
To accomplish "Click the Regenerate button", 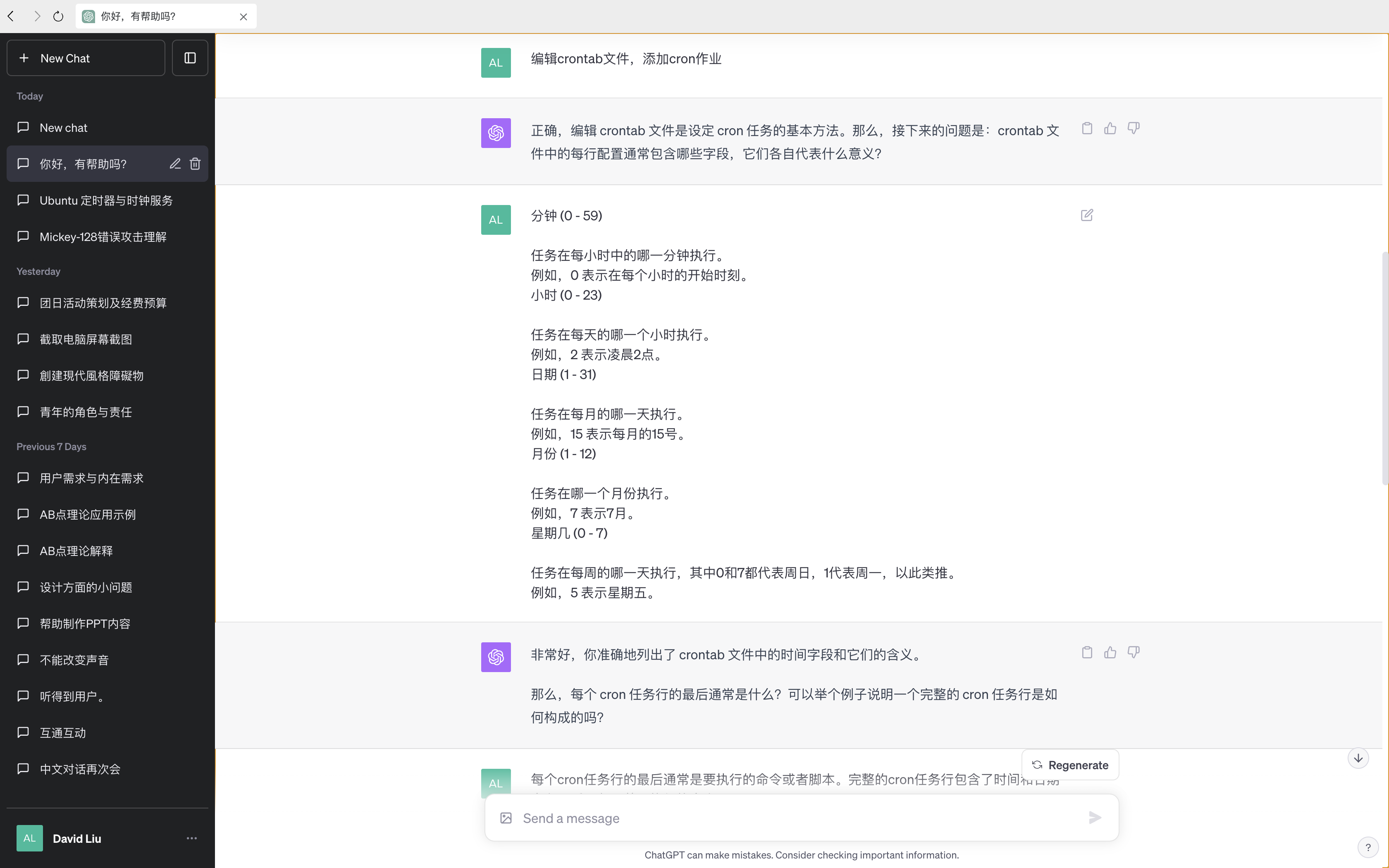I will (1070, 765).
